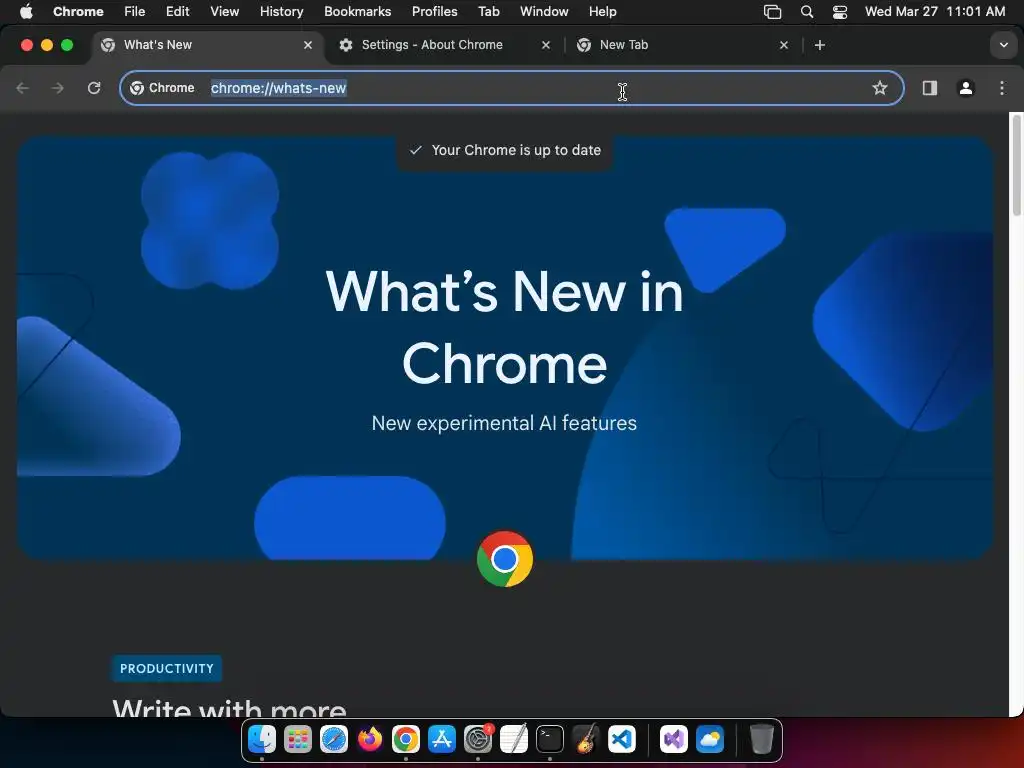Open Launchpad from the Dock
The image size is (1024, 768).
(x=298, y=739)
